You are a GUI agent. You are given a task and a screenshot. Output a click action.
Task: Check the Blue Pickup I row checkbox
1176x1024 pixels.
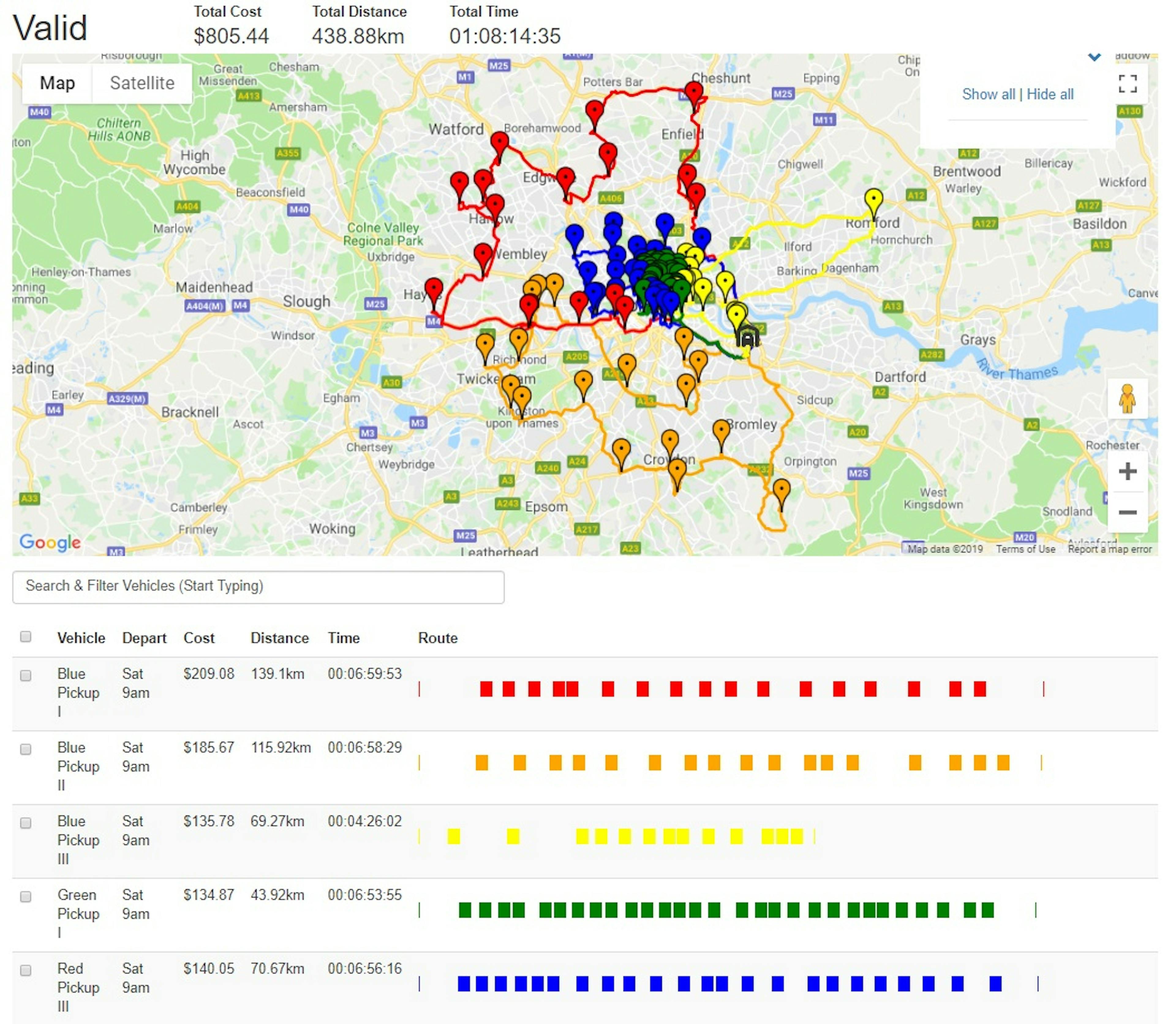[26, 676]
